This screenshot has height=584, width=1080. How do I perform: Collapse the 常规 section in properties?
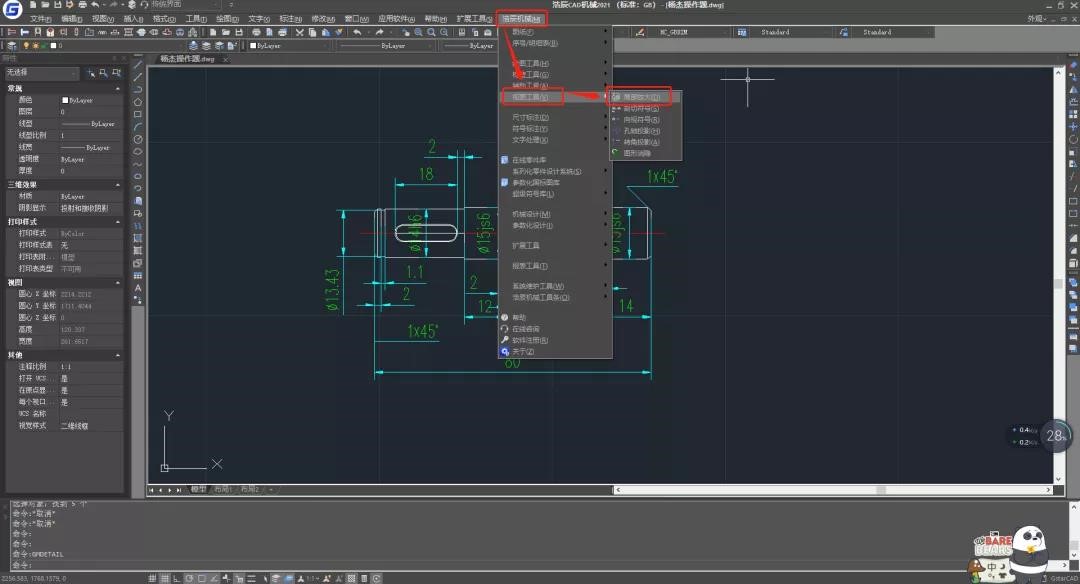coord(118,89)
